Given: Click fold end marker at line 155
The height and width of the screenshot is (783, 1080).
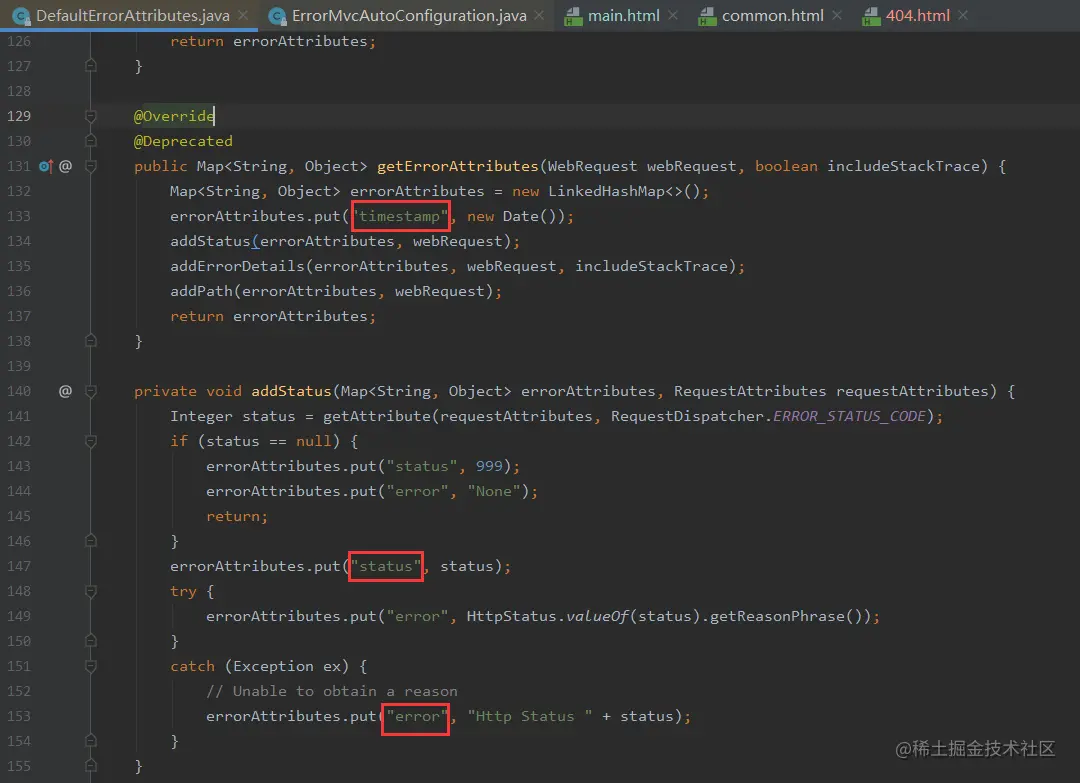Looking at the screenshot, I should (x=90, y=766).
